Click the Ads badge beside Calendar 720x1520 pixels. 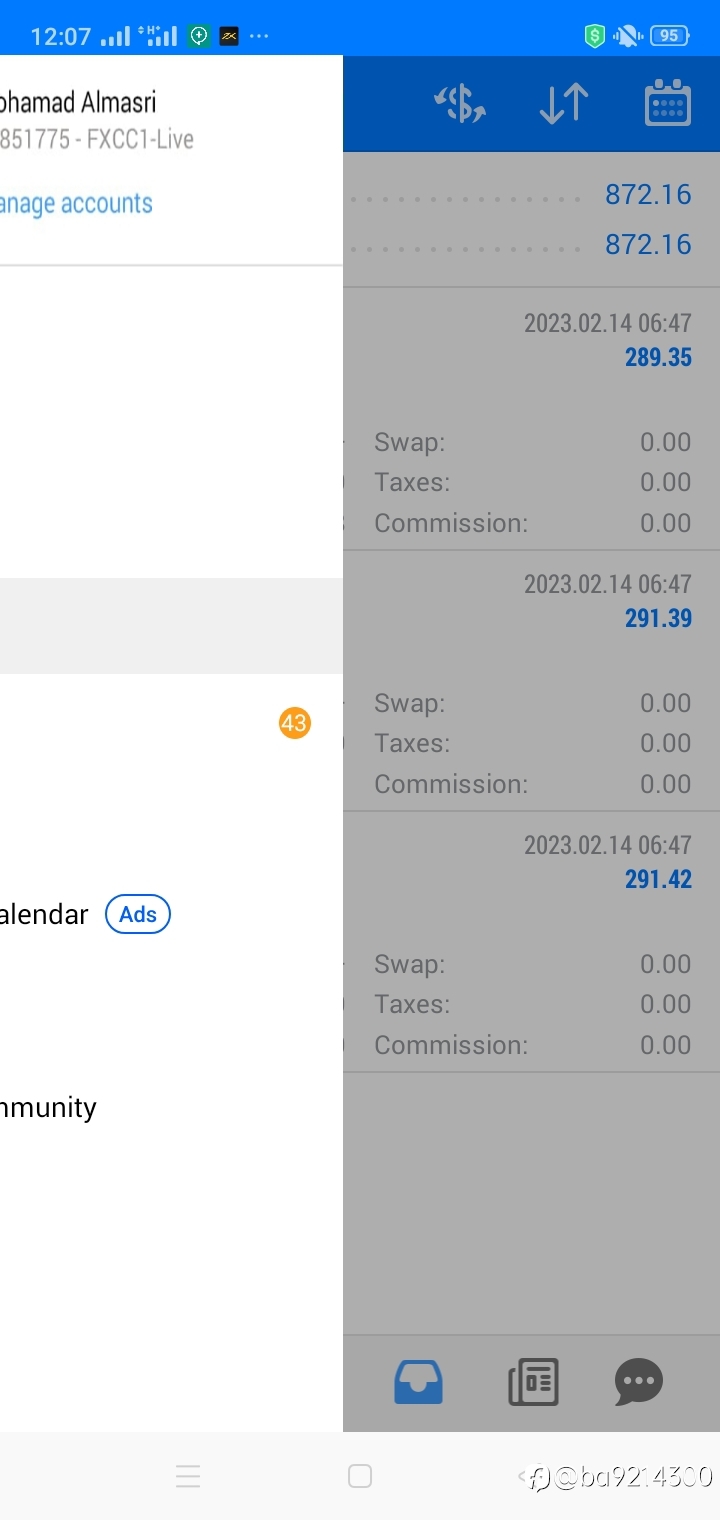tap(138, 914)
